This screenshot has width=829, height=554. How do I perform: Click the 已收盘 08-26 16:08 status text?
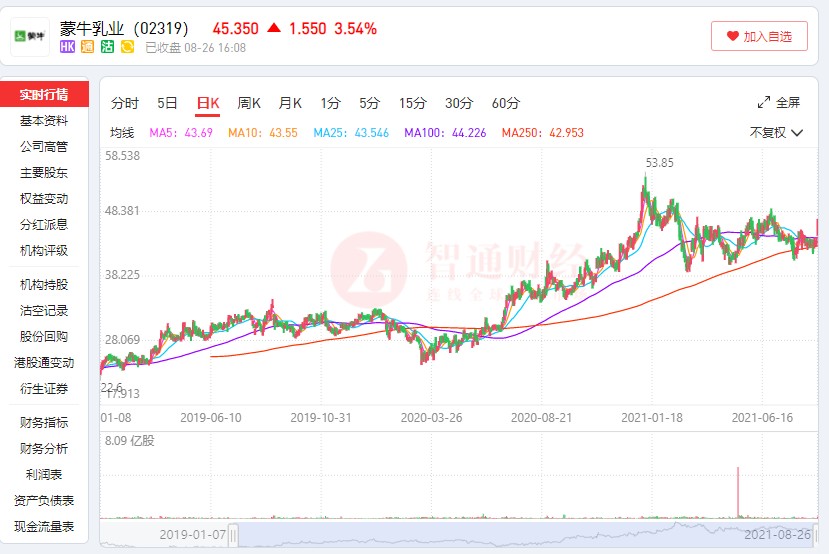click(196, 48)
